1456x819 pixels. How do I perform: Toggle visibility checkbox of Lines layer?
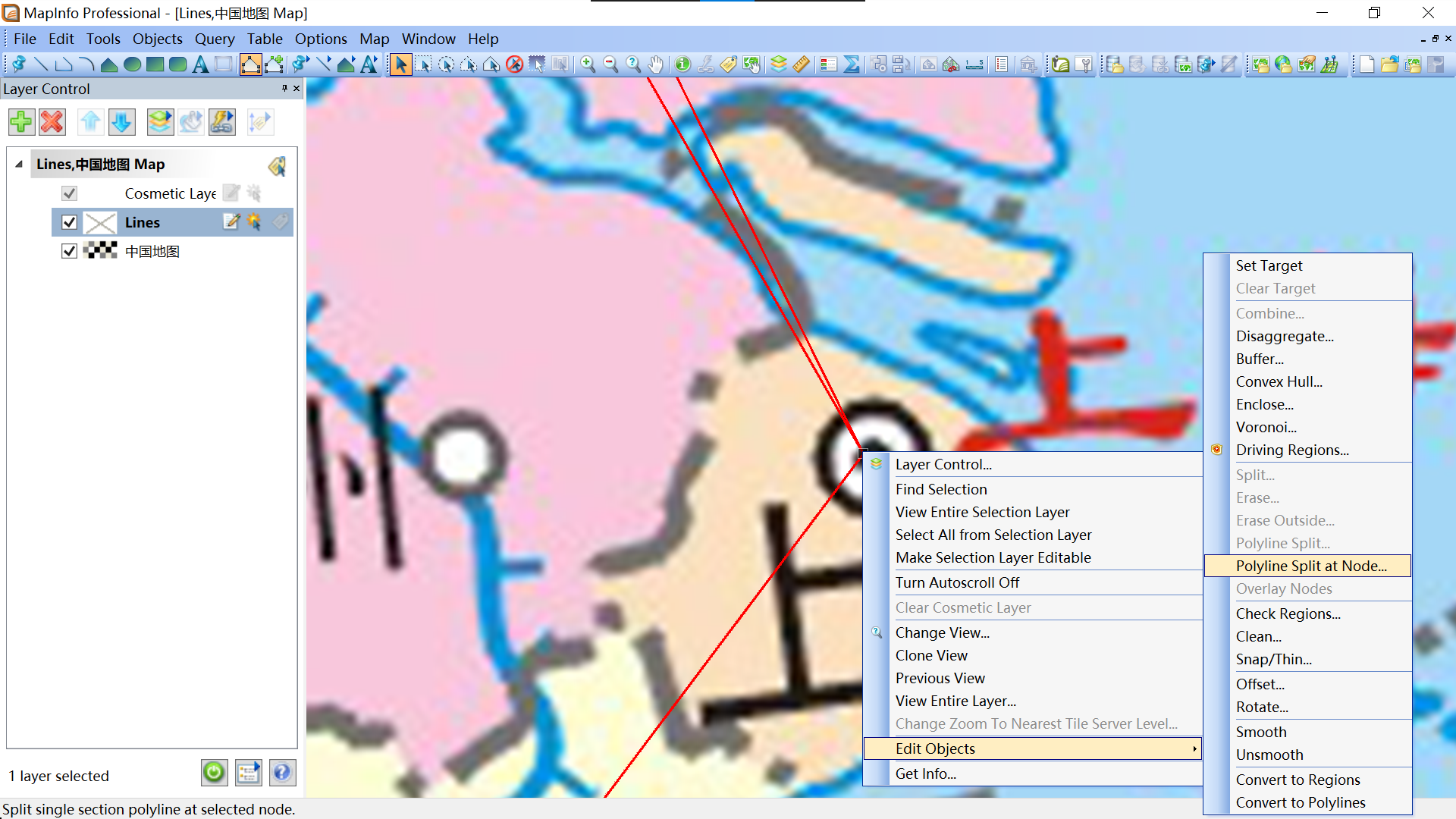pyautogui.click(x=69, y=222)
